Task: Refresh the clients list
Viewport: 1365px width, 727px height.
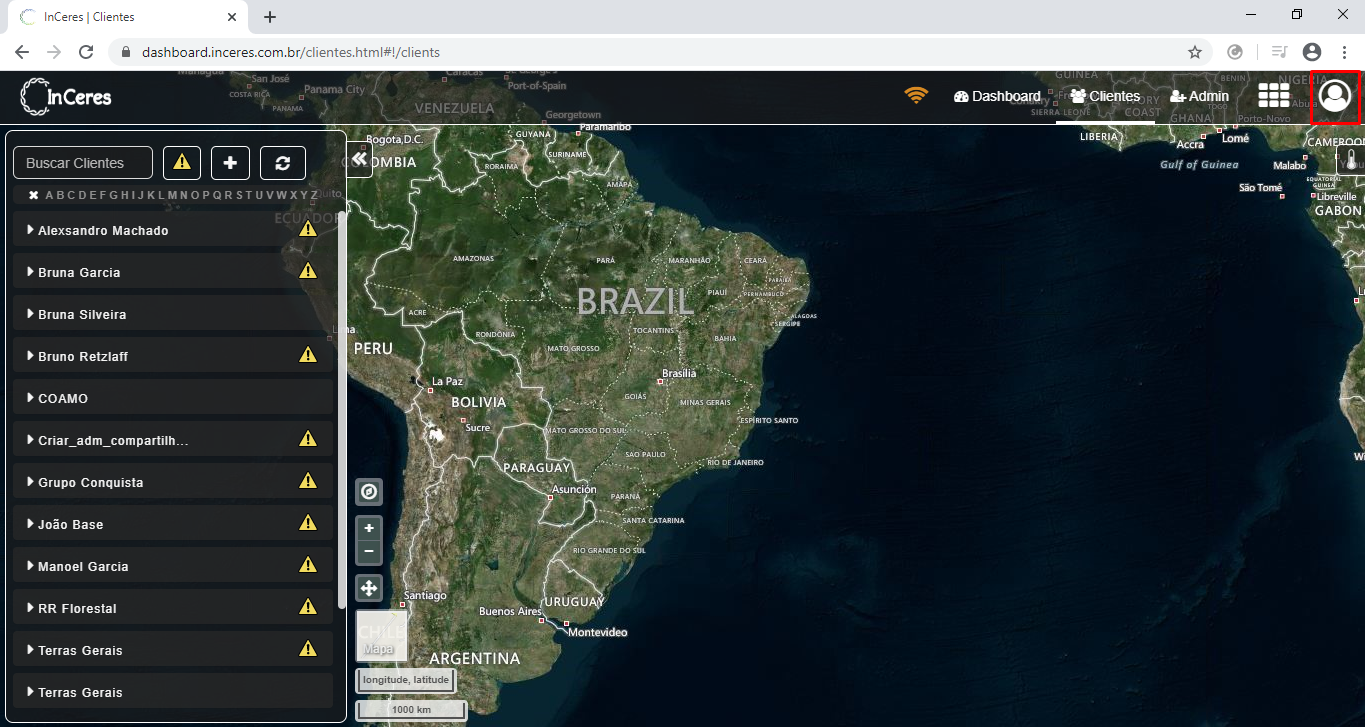Action: click(283, 162)
